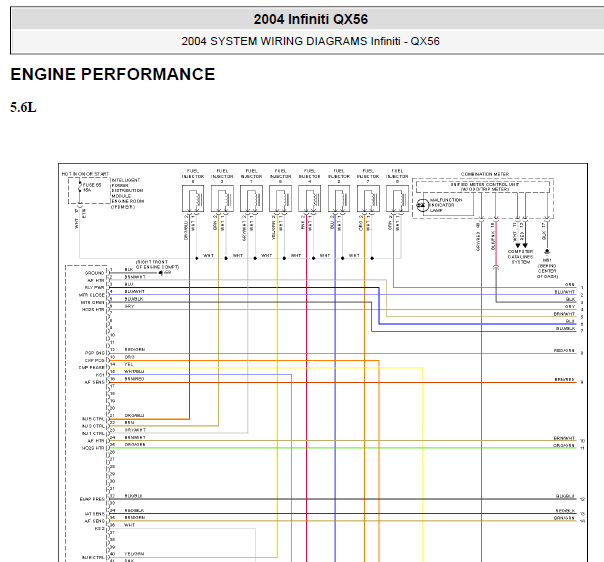Click the Intelligent Power Distribution Module label
Screen dimensions: 604x562
[128, 193]
